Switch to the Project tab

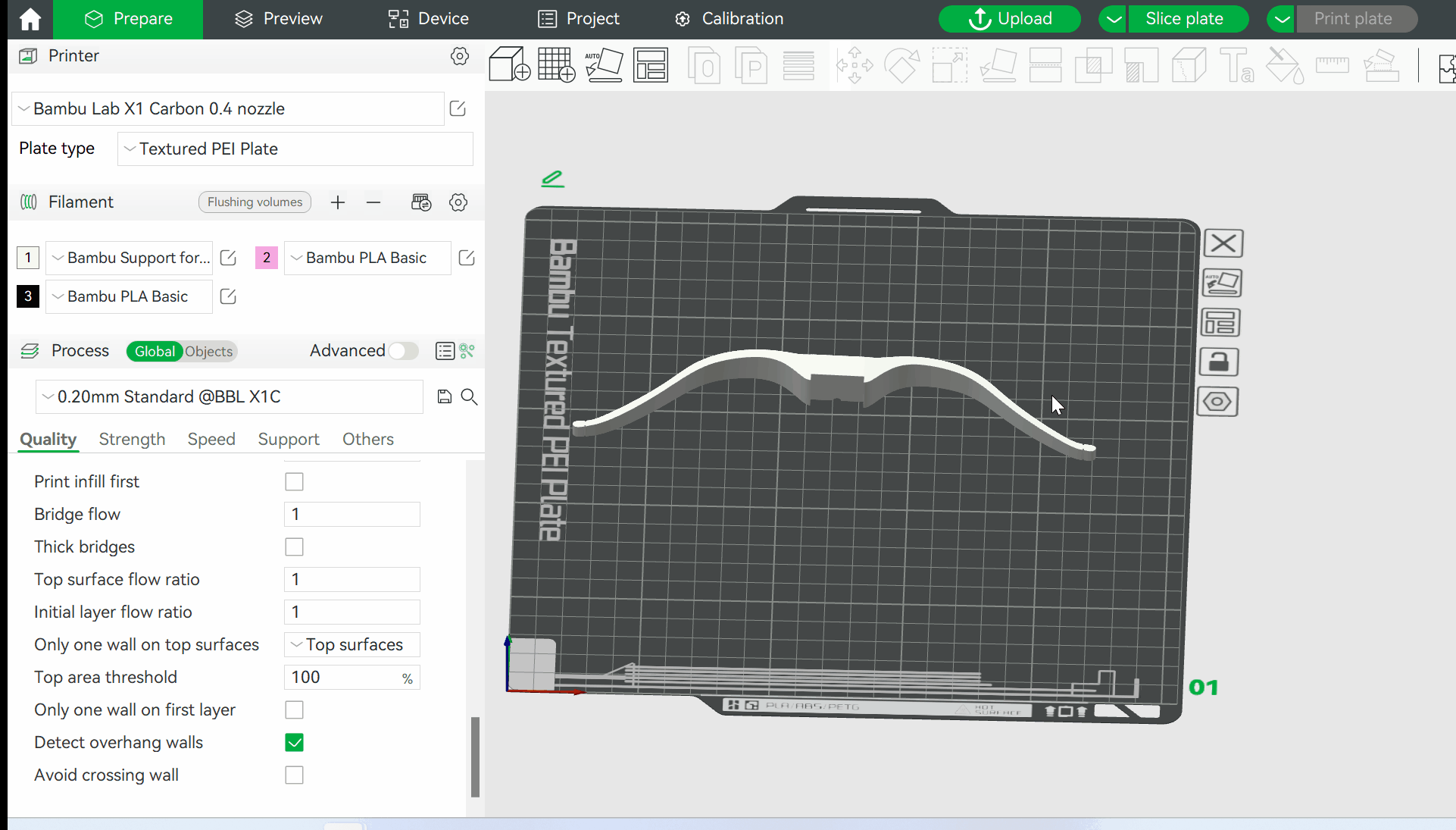coord(579,19)
